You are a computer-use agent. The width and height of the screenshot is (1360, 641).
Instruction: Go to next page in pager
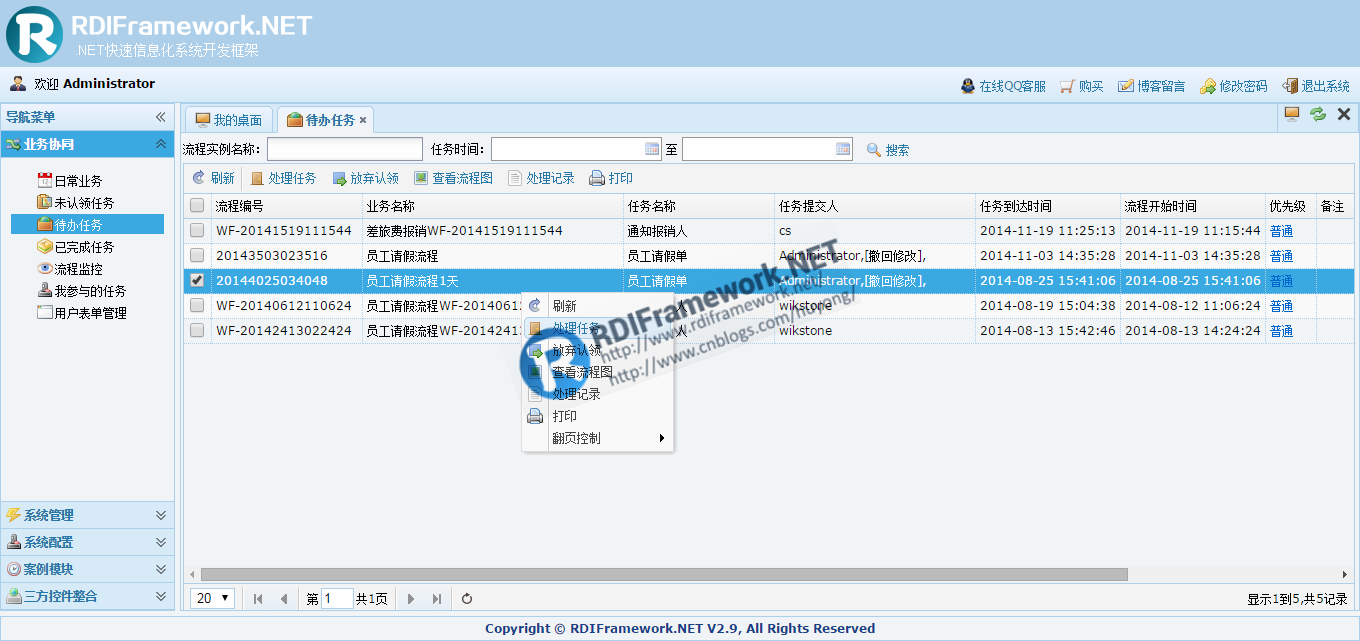410,599
